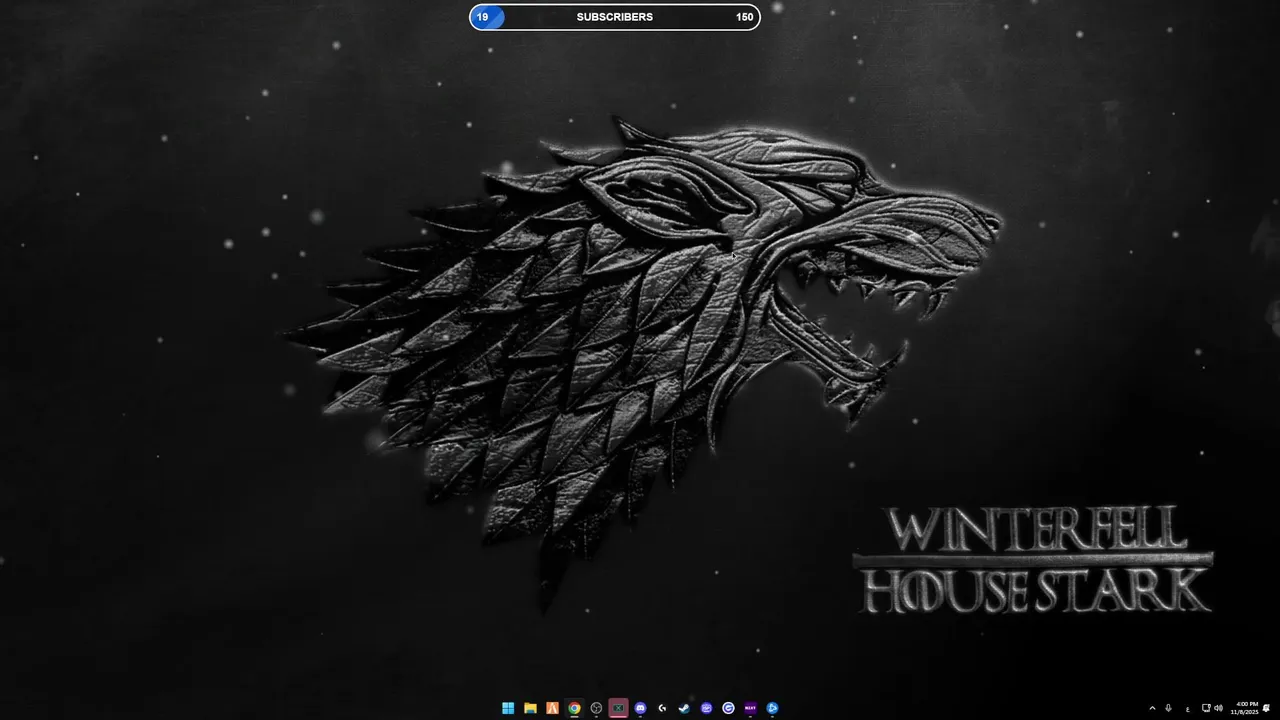The width and height of the screenshot is (1280, 720).
Task: Open the blue app at taskbar's right end
Action: tap(772, 708)
